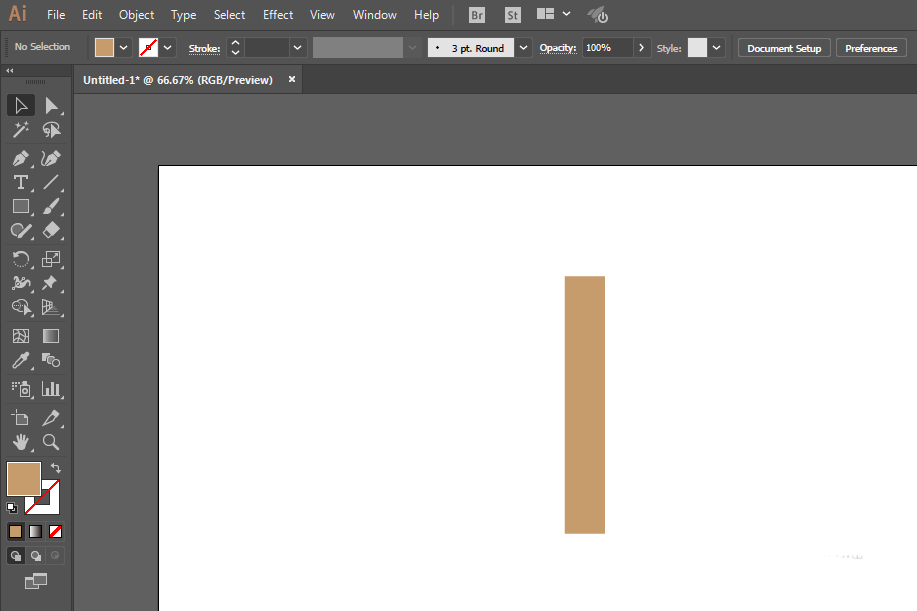The height and width of the screenshot is (611, 917).
Task: Choose the Eyedropper tool
Action: pos(21,360)
